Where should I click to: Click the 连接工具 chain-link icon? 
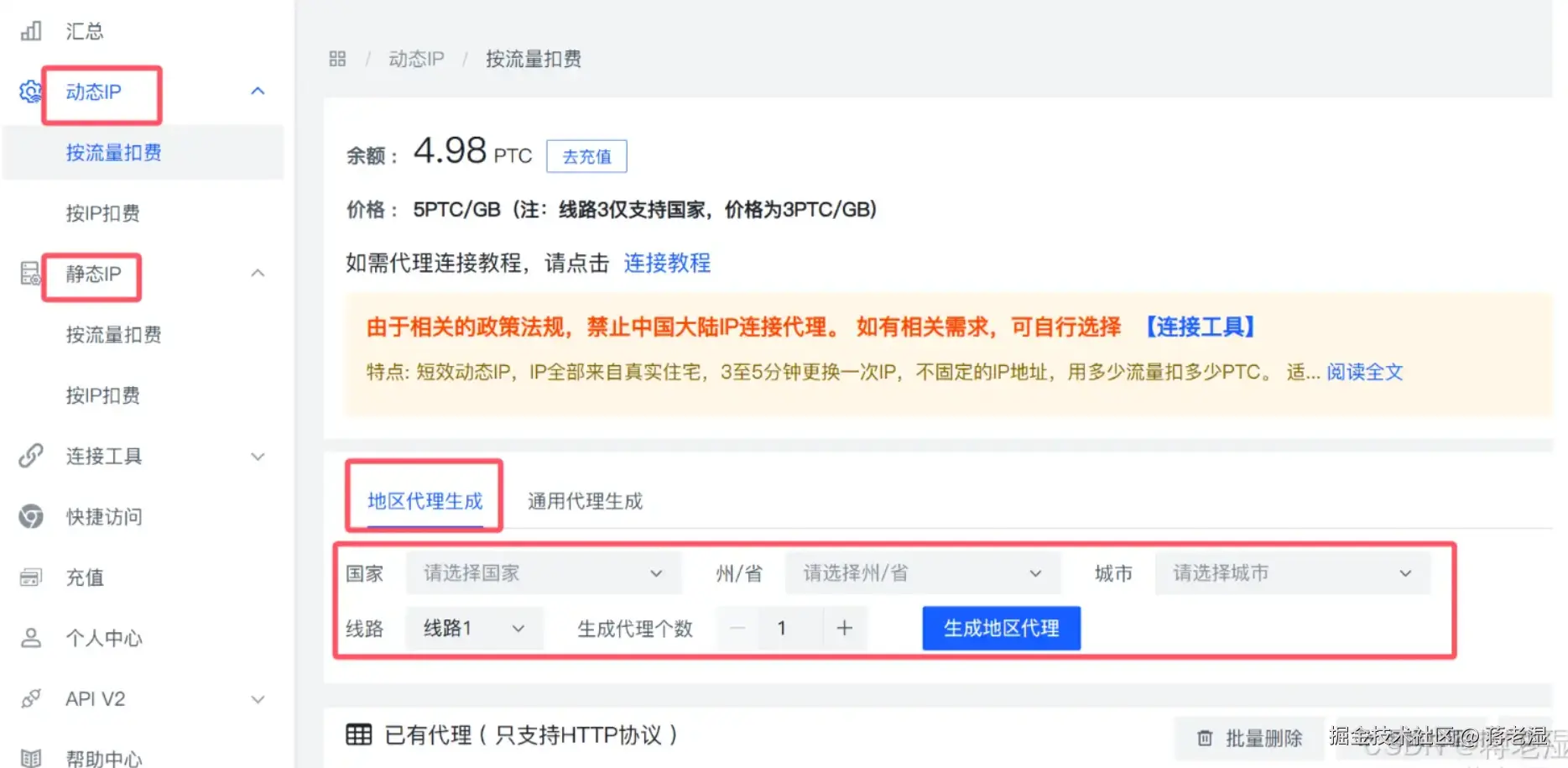[x=31, y=456]
